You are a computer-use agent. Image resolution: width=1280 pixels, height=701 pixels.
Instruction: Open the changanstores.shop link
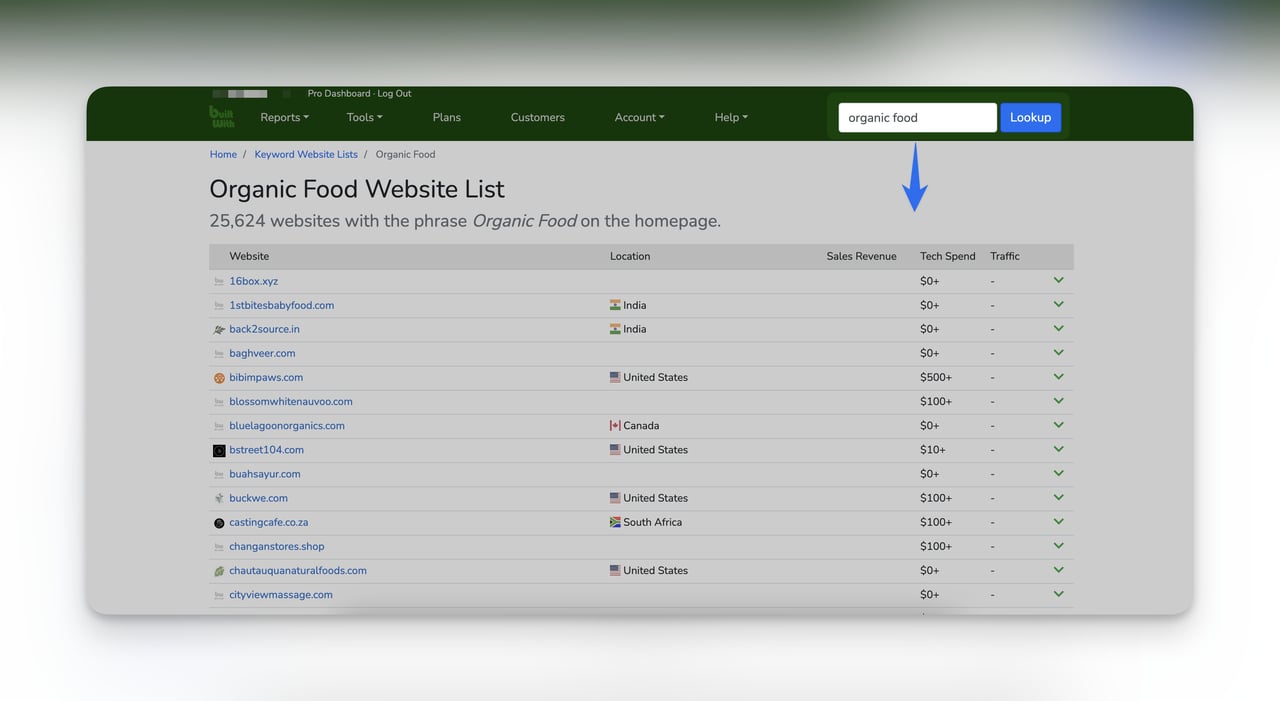pyautogui.click(x=277, y=546)
